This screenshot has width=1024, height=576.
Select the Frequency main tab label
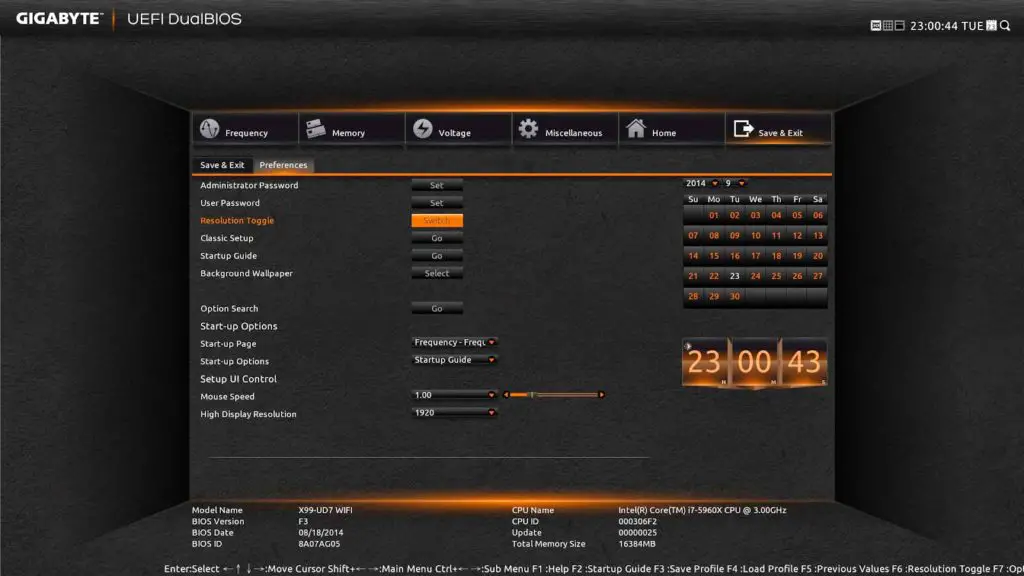[x=246, y=133]
